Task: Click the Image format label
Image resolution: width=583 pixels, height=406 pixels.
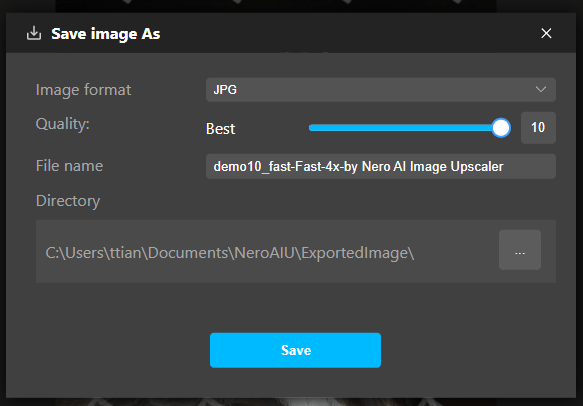Action: [x=83, y=90]
